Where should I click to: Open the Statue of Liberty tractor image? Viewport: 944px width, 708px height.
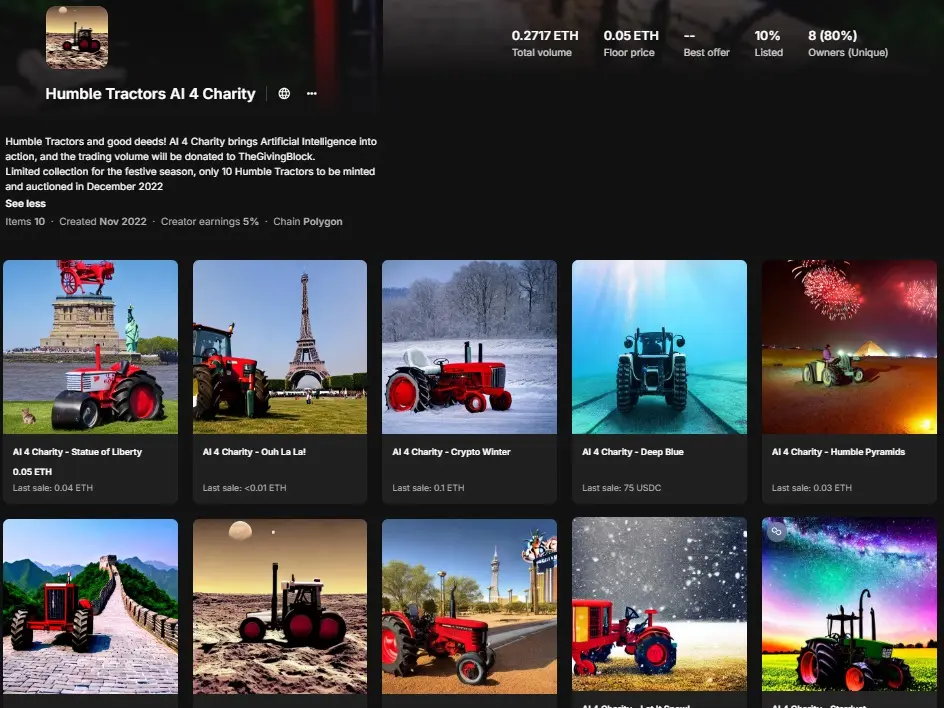pos(90,347)
